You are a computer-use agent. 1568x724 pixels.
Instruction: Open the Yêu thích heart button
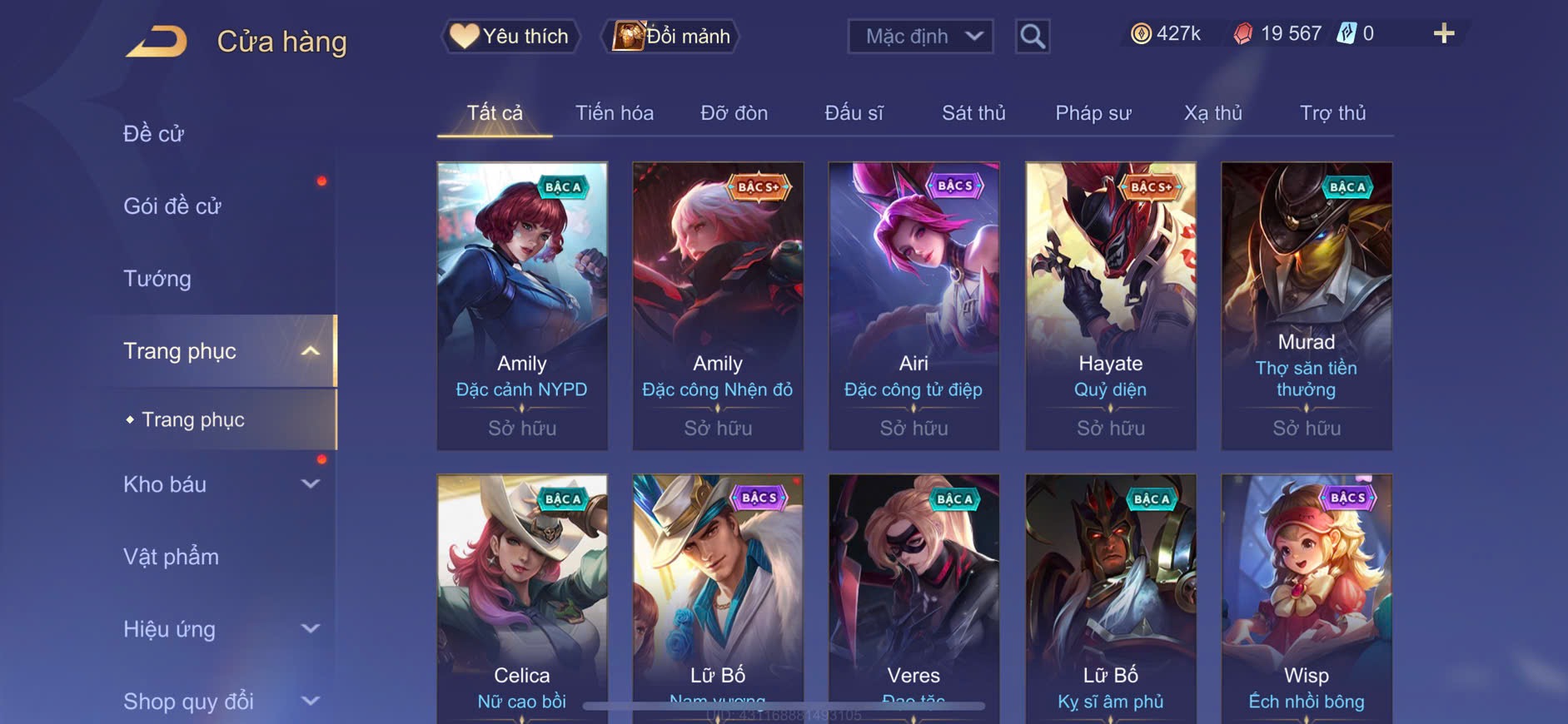point(510,36)
